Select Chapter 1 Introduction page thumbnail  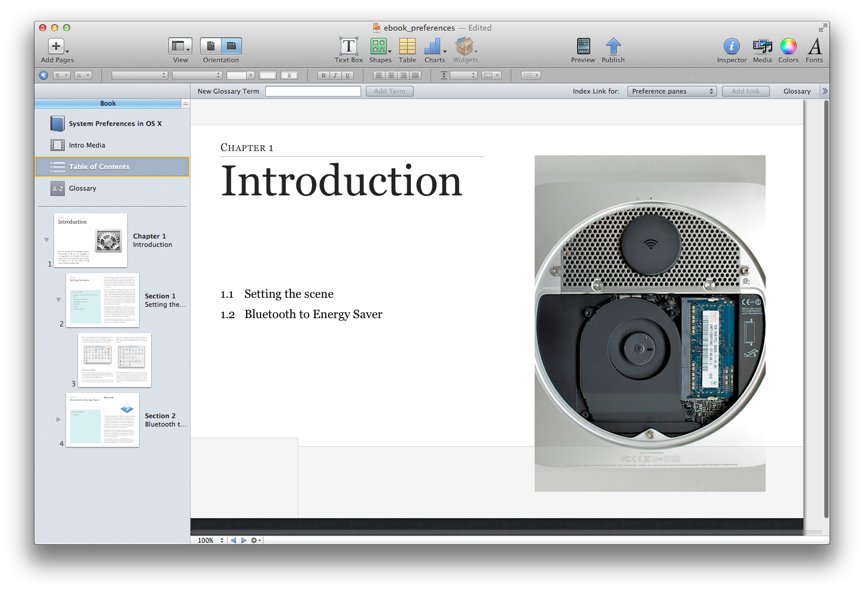[x=90, y=240]
